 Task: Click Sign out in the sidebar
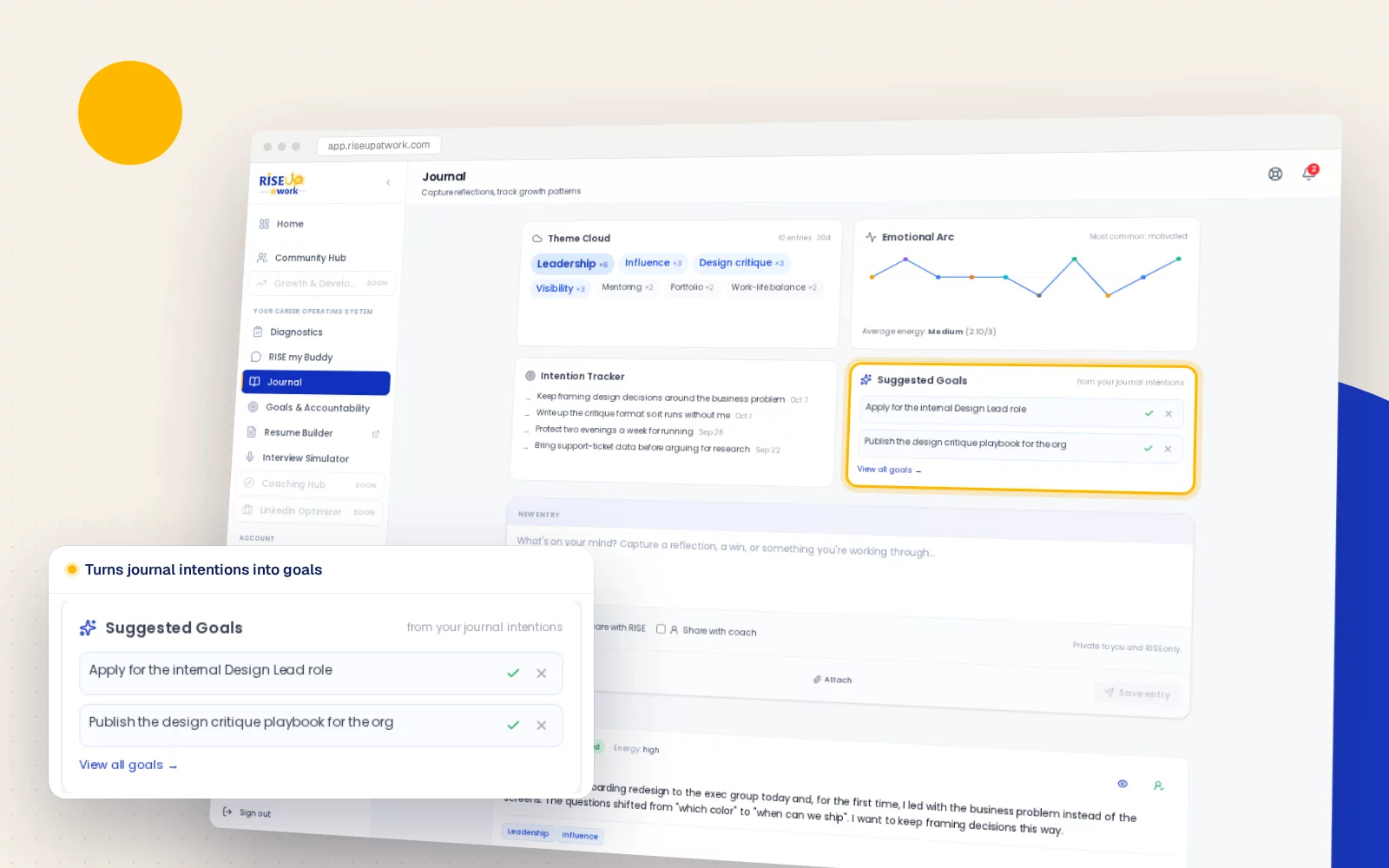[247, 812]
